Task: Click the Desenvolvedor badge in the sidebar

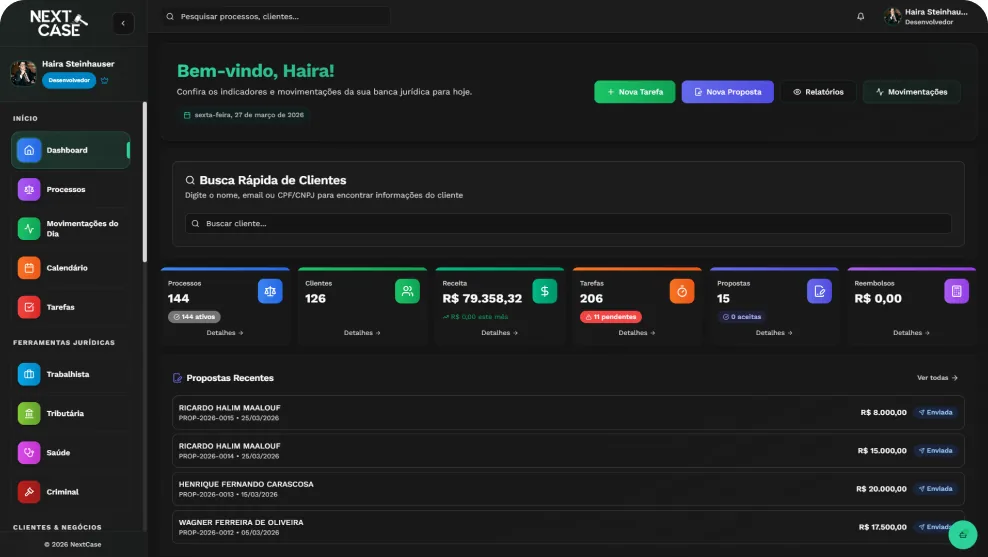Action: pyautogui.click(x=69, y=81)
